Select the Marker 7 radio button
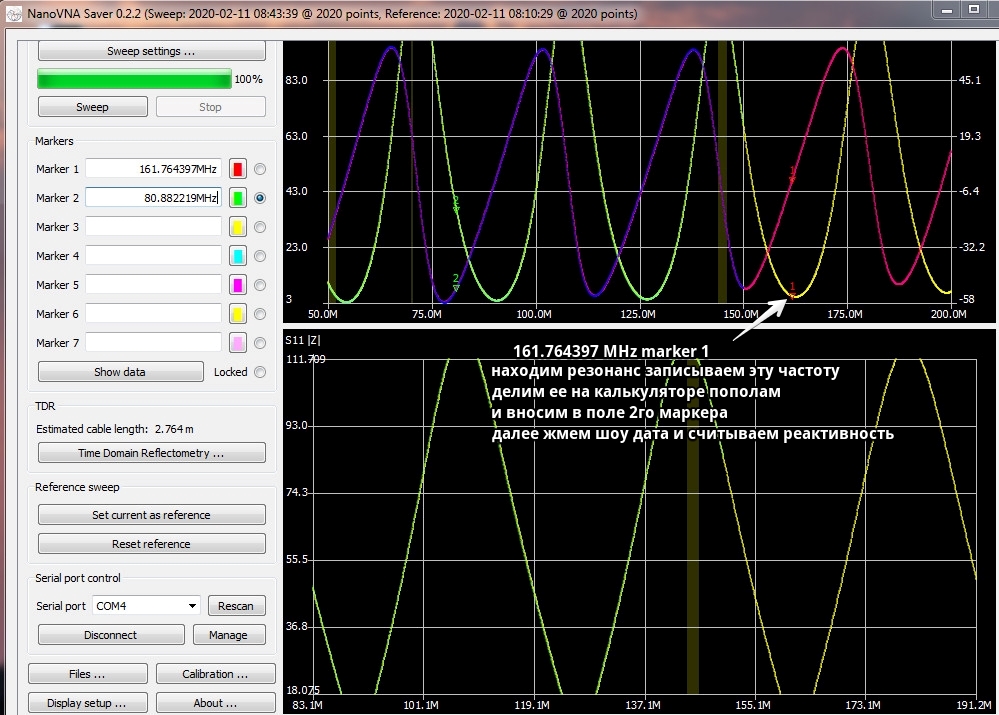Screen dimensions: 999x715 coord(260,343)
